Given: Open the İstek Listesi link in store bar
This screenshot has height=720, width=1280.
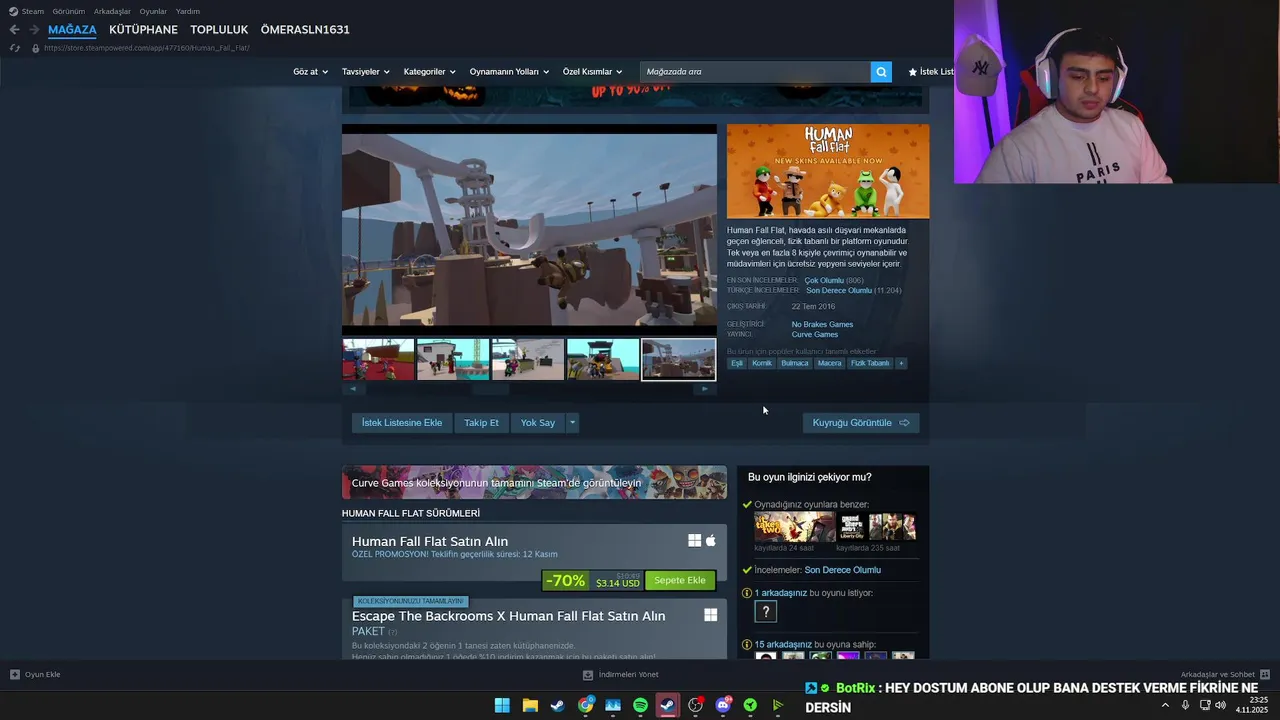Looking at the screenshot, I should (931, 72).
